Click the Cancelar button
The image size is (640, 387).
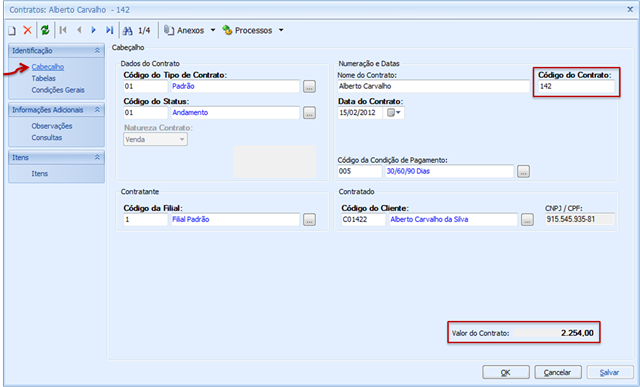click(x=558, y=372)
